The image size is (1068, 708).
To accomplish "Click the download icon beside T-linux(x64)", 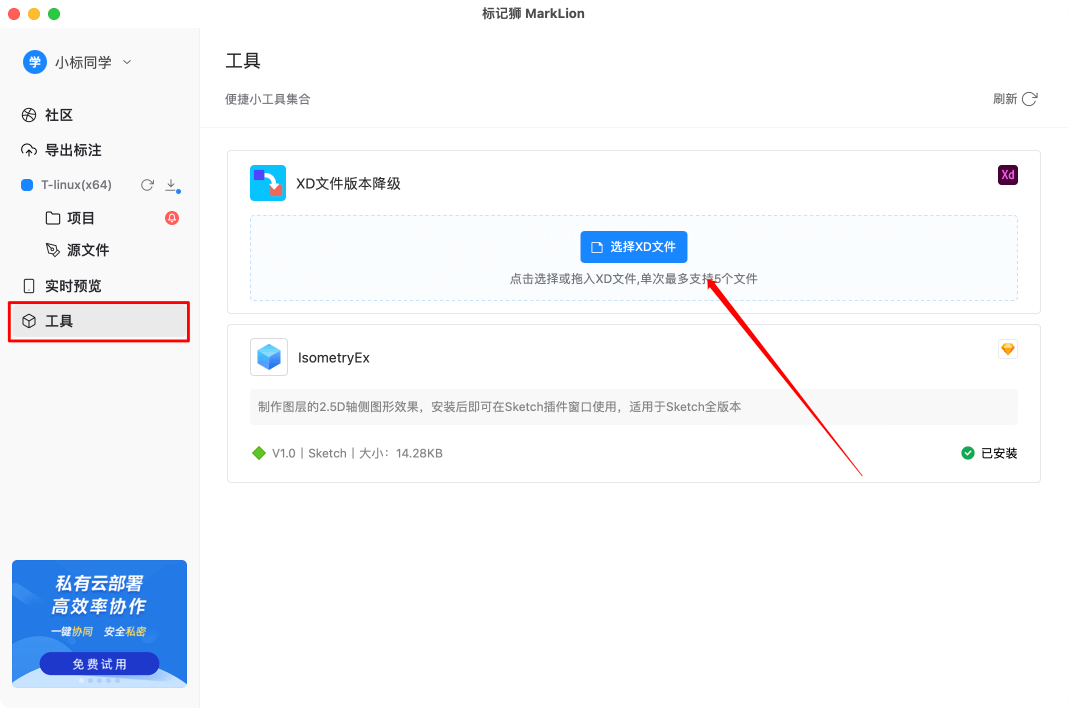I will 171,185.
